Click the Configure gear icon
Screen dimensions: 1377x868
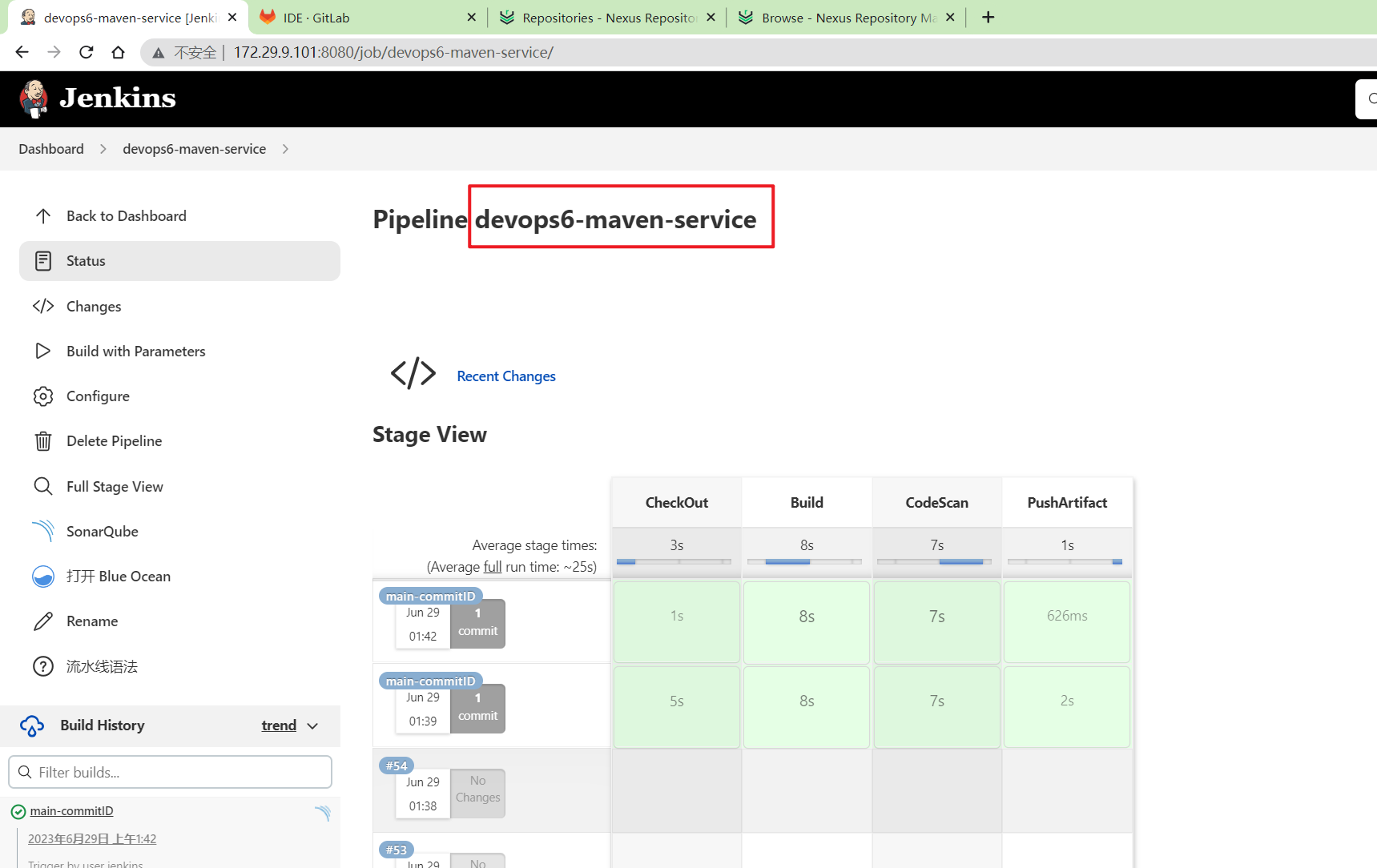click(x=43, y=396)
